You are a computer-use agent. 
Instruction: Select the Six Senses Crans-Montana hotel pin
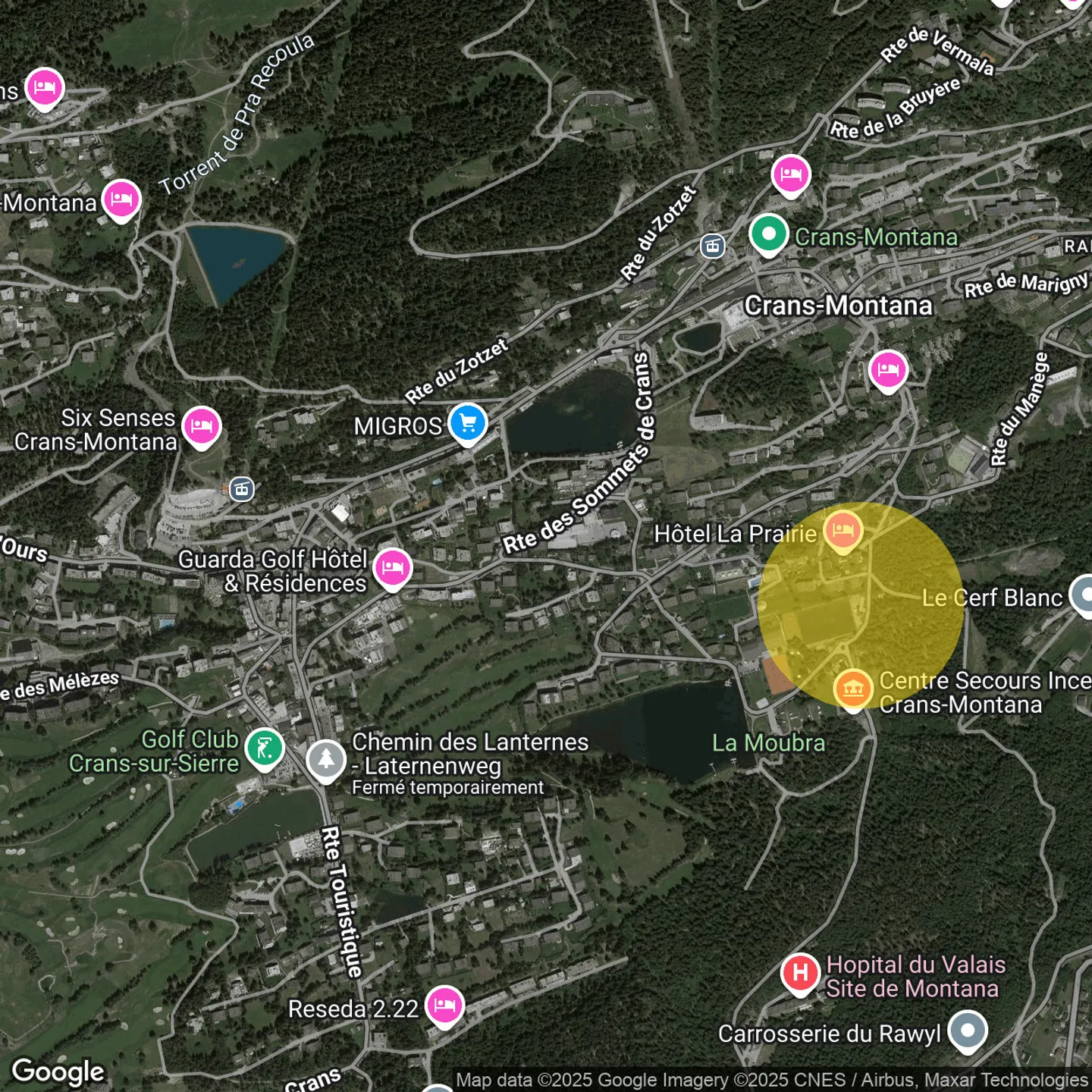[202, 426]
